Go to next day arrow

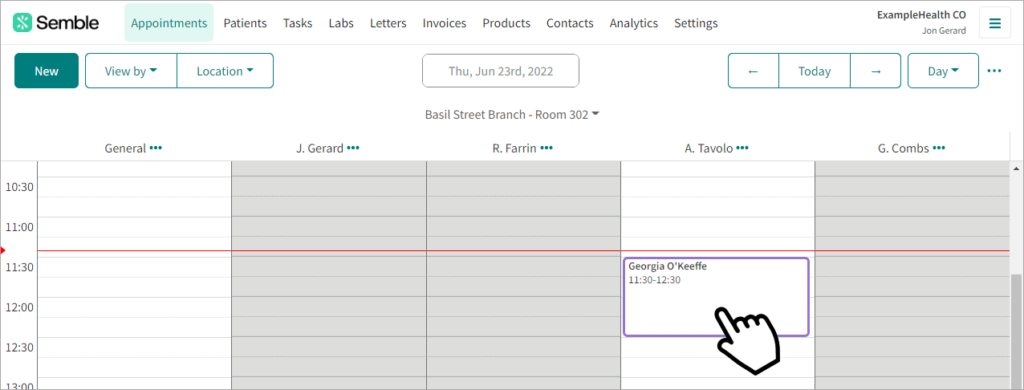[876, 71]
